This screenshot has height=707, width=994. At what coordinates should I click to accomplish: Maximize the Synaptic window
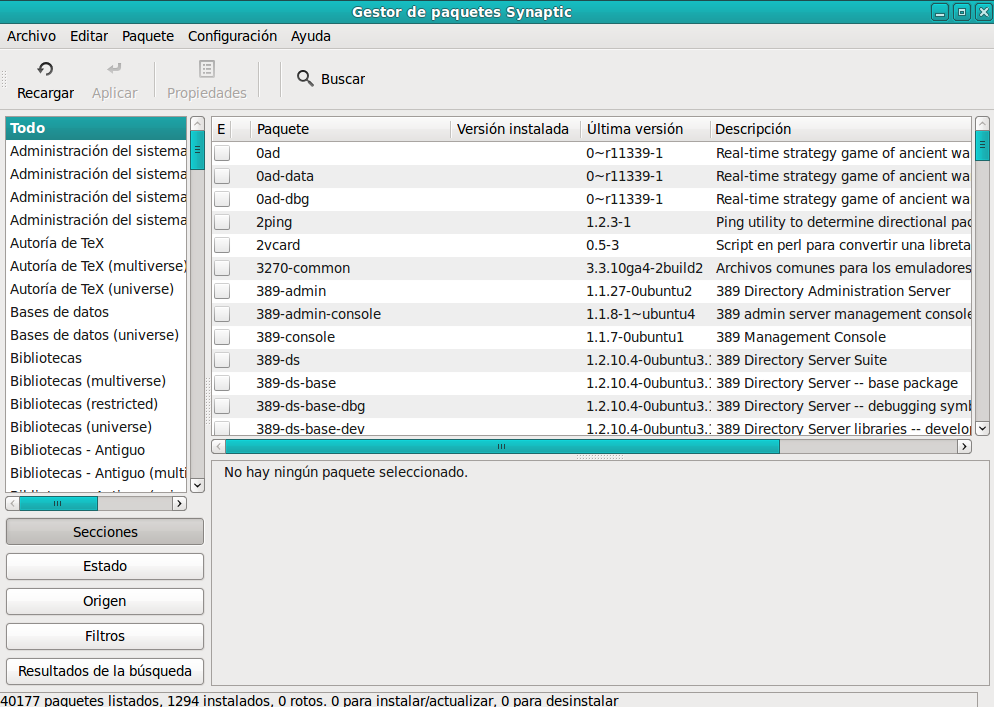962,11
